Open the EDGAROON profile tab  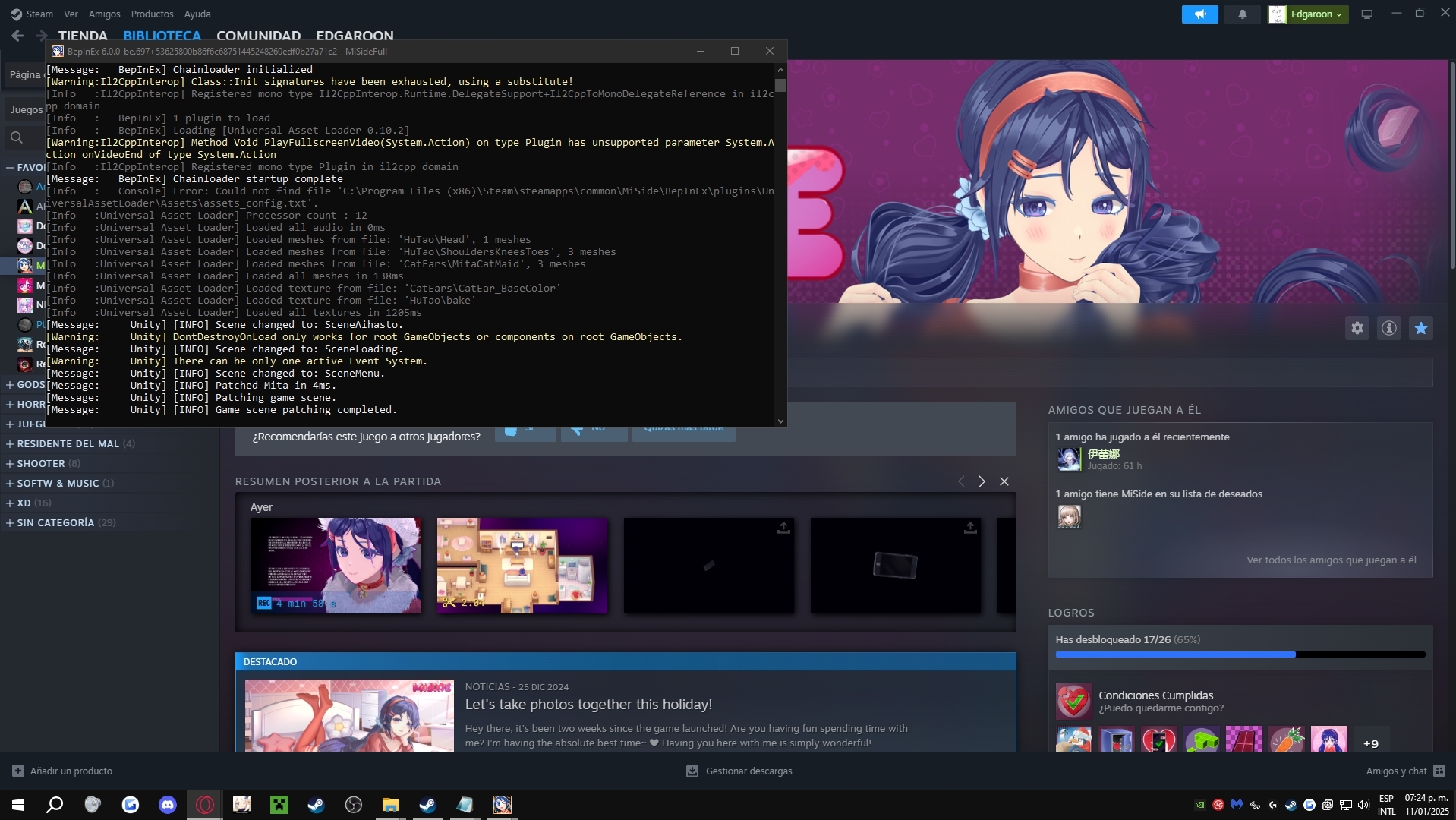click(x=355, y=36)
